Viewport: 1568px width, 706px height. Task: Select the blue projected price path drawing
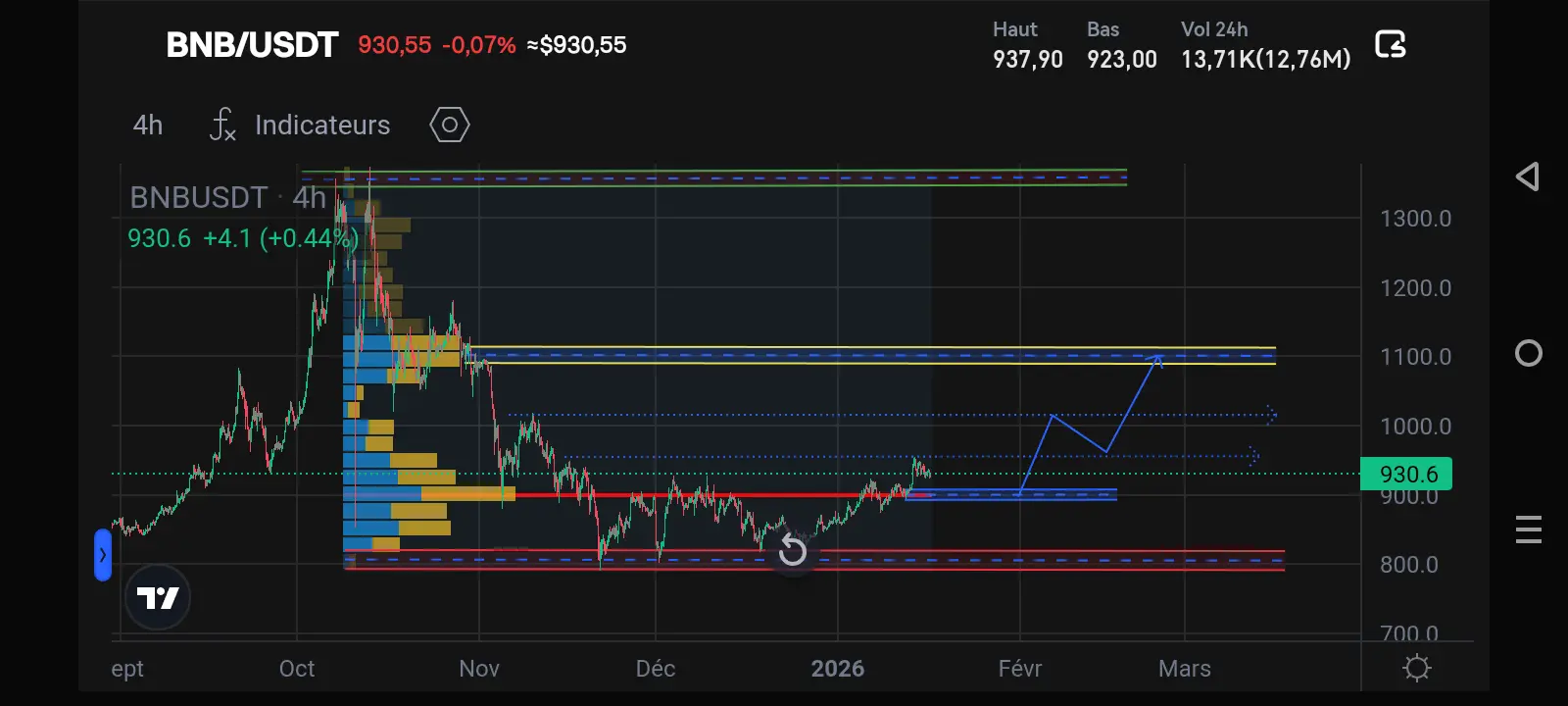click(1091, 424)
